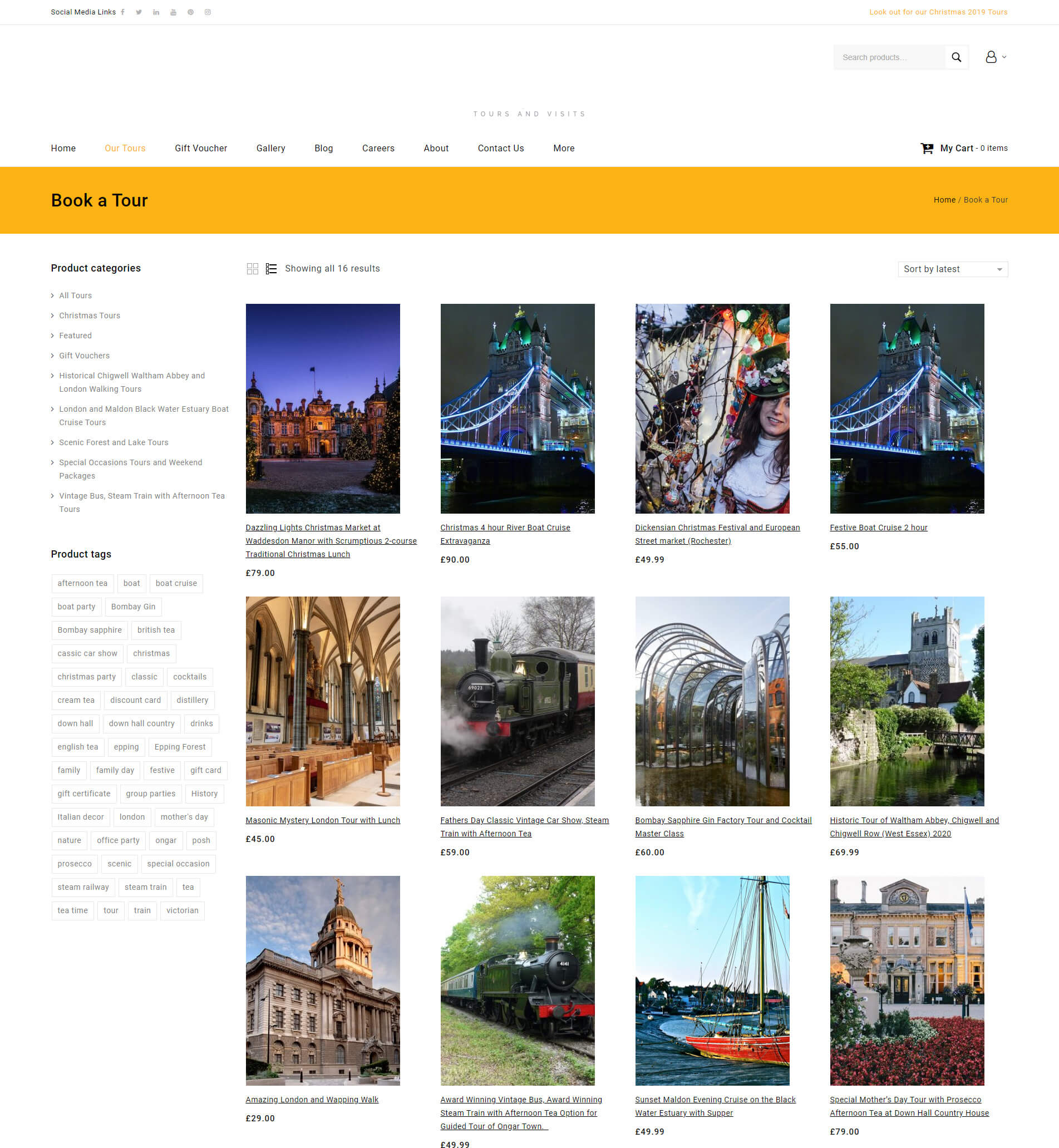
Task: Open Fathers Day Classic Vintage Car Show link
Action: click(524, 827)
